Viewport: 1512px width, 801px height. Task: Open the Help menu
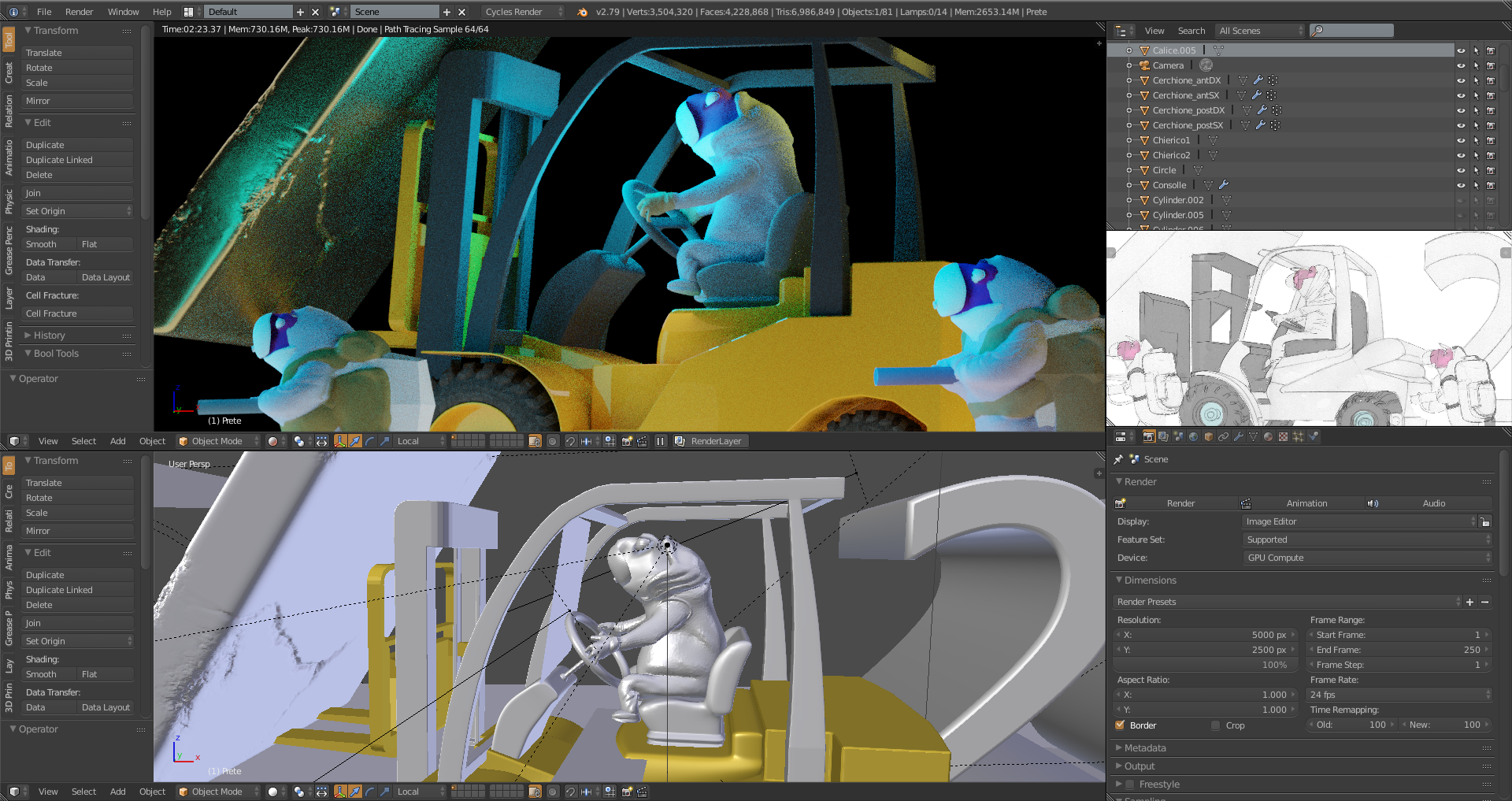(161, 12)
